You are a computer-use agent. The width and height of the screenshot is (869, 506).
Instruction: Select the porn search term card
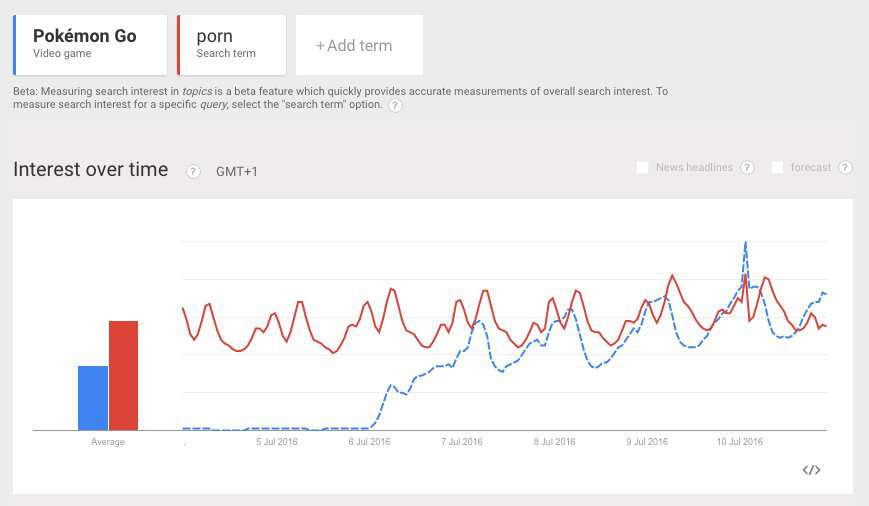[x=230, y=45]
